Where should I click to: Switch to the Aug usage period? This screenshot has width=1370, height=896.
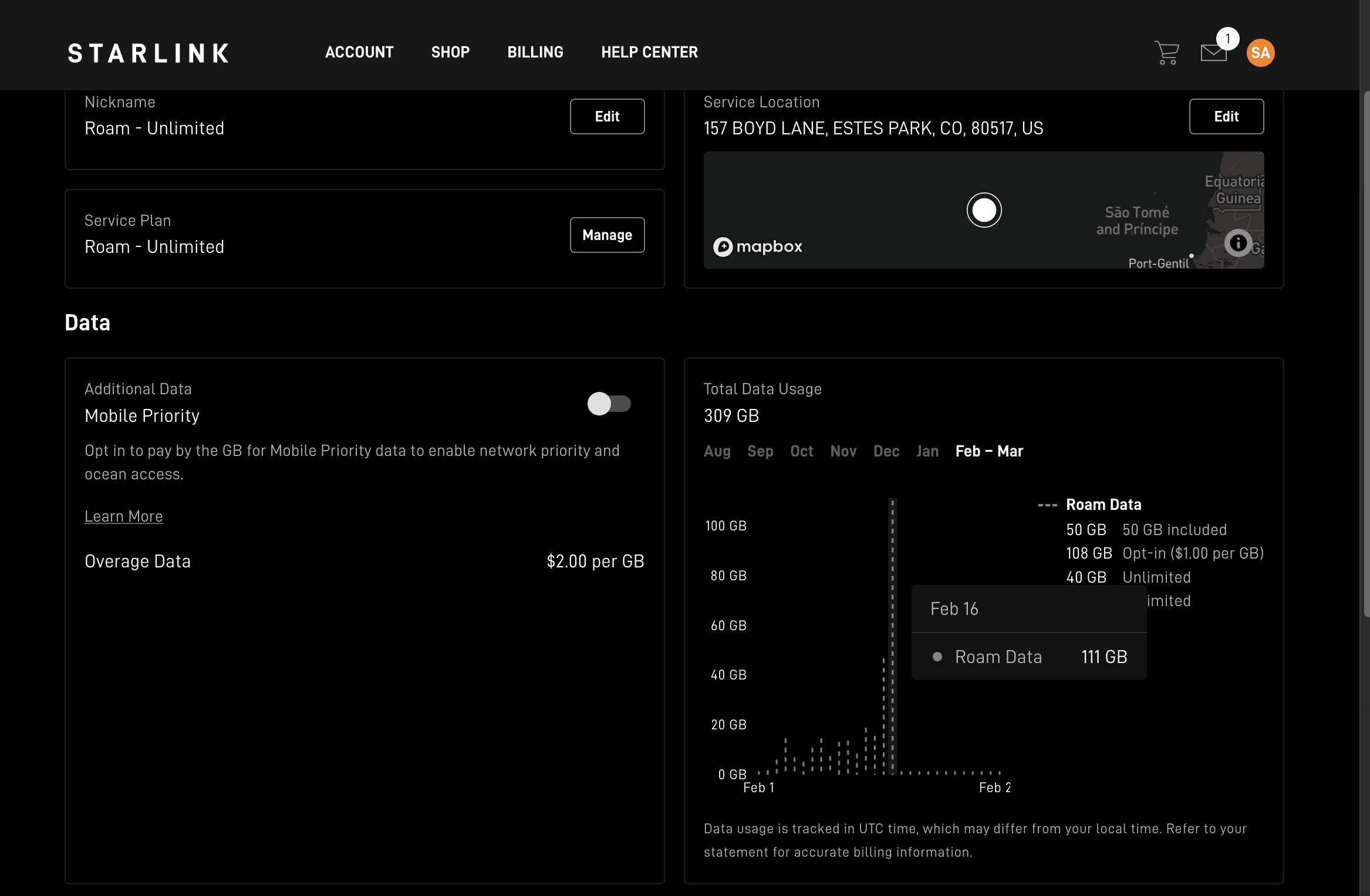pos(717,451)
